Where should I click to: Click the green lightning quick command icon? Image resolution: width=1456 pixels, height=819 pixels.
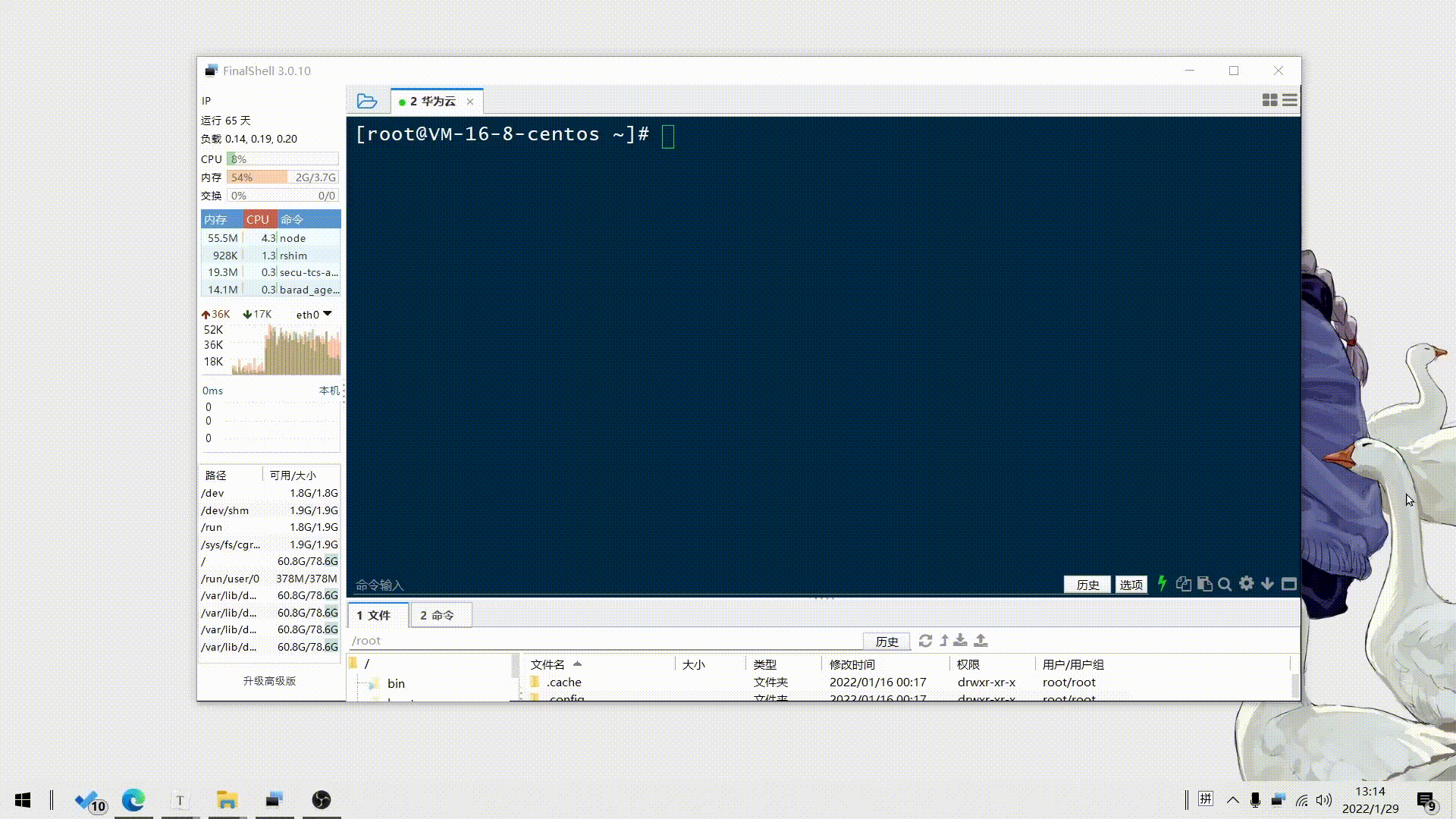pyautogui.click(x=1162, y=584)
